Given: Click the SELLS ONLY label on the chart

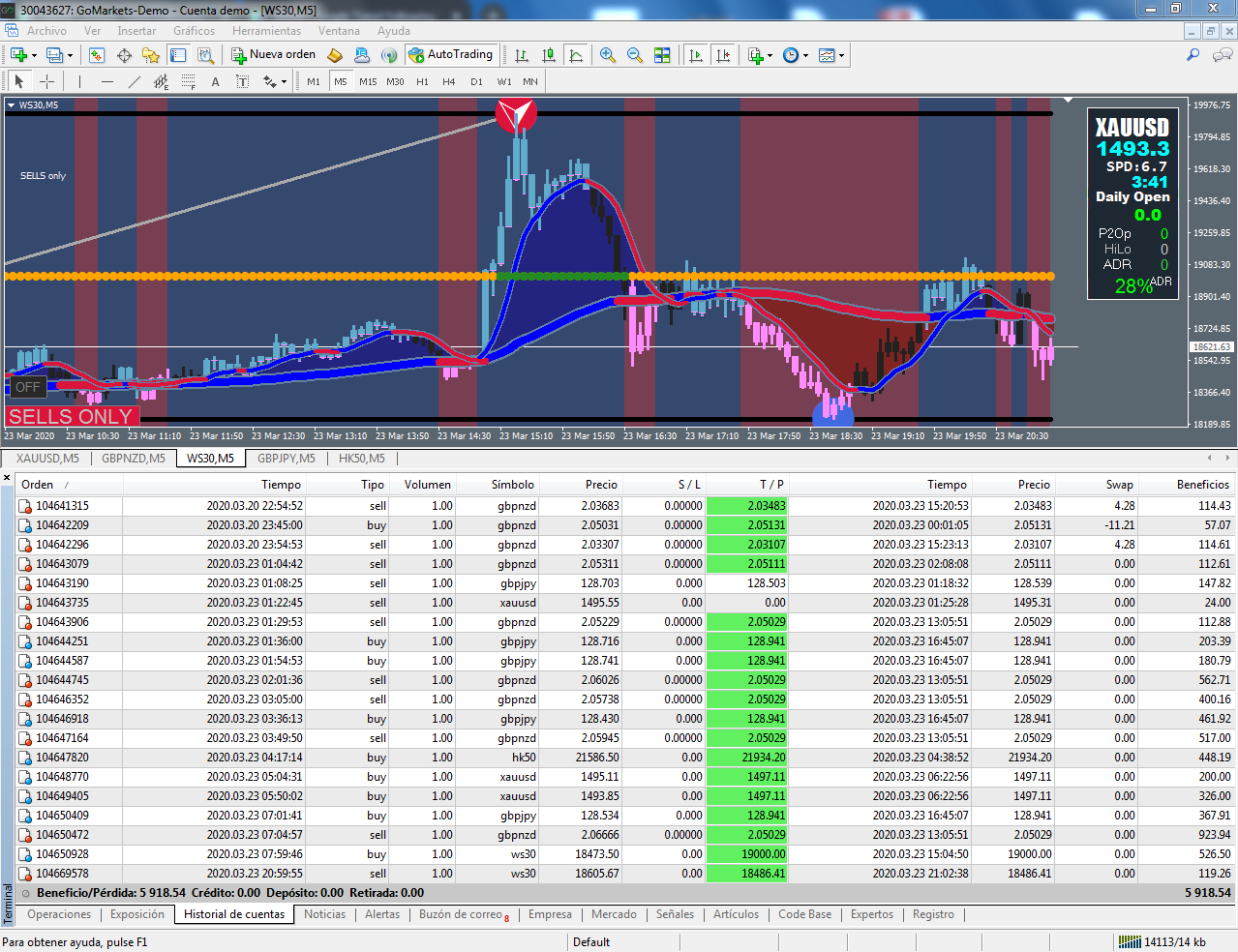Looking at the screenshot, I should (71, 416).
